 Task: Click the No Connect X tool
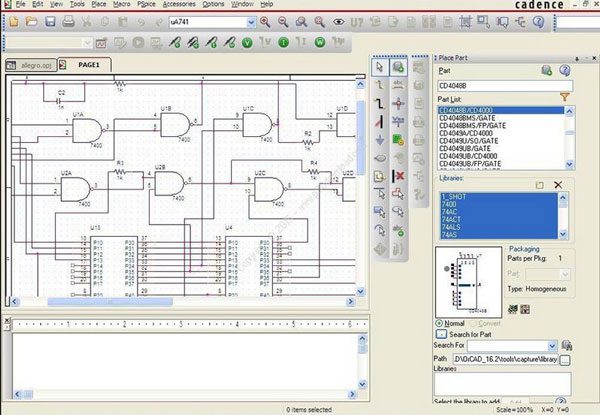coord(398,176)
